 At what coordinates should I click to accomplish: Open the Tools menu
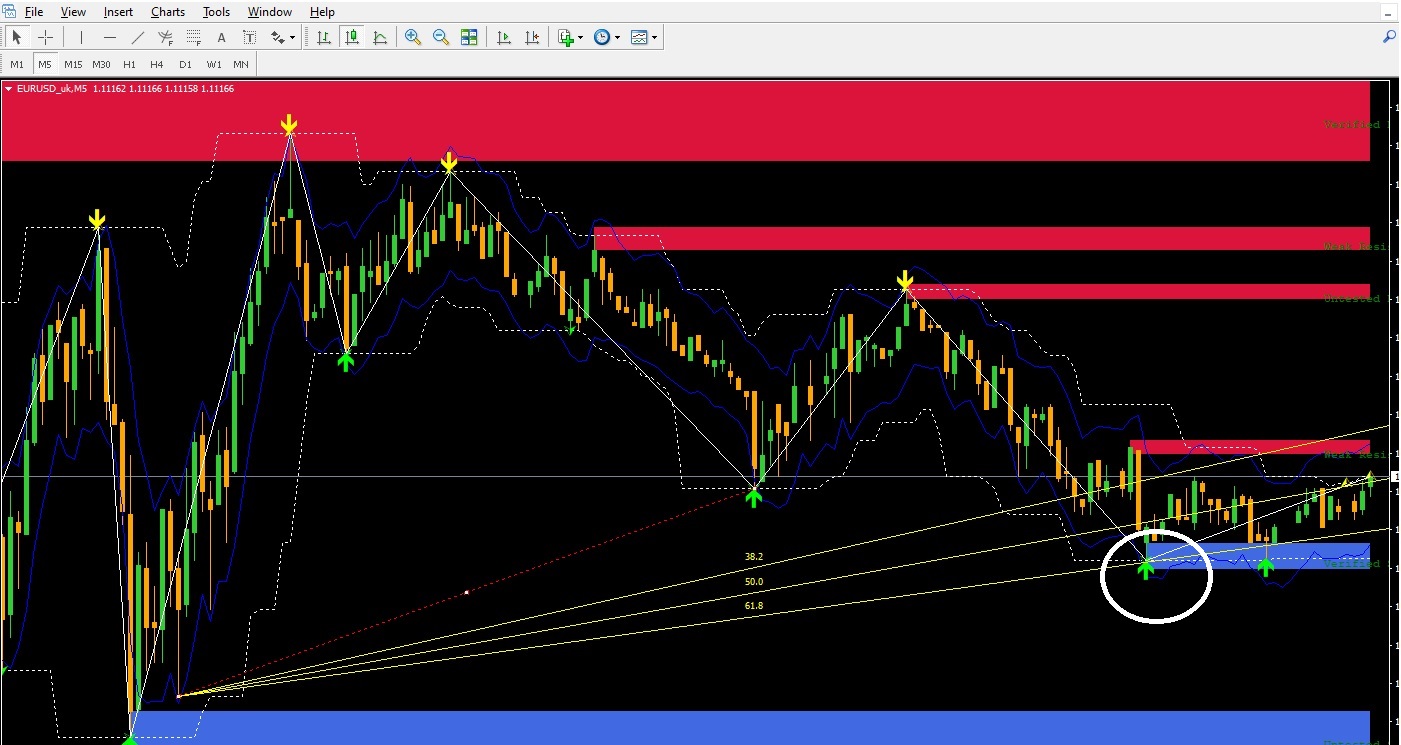pyautogui.click(x=216, y=12)
